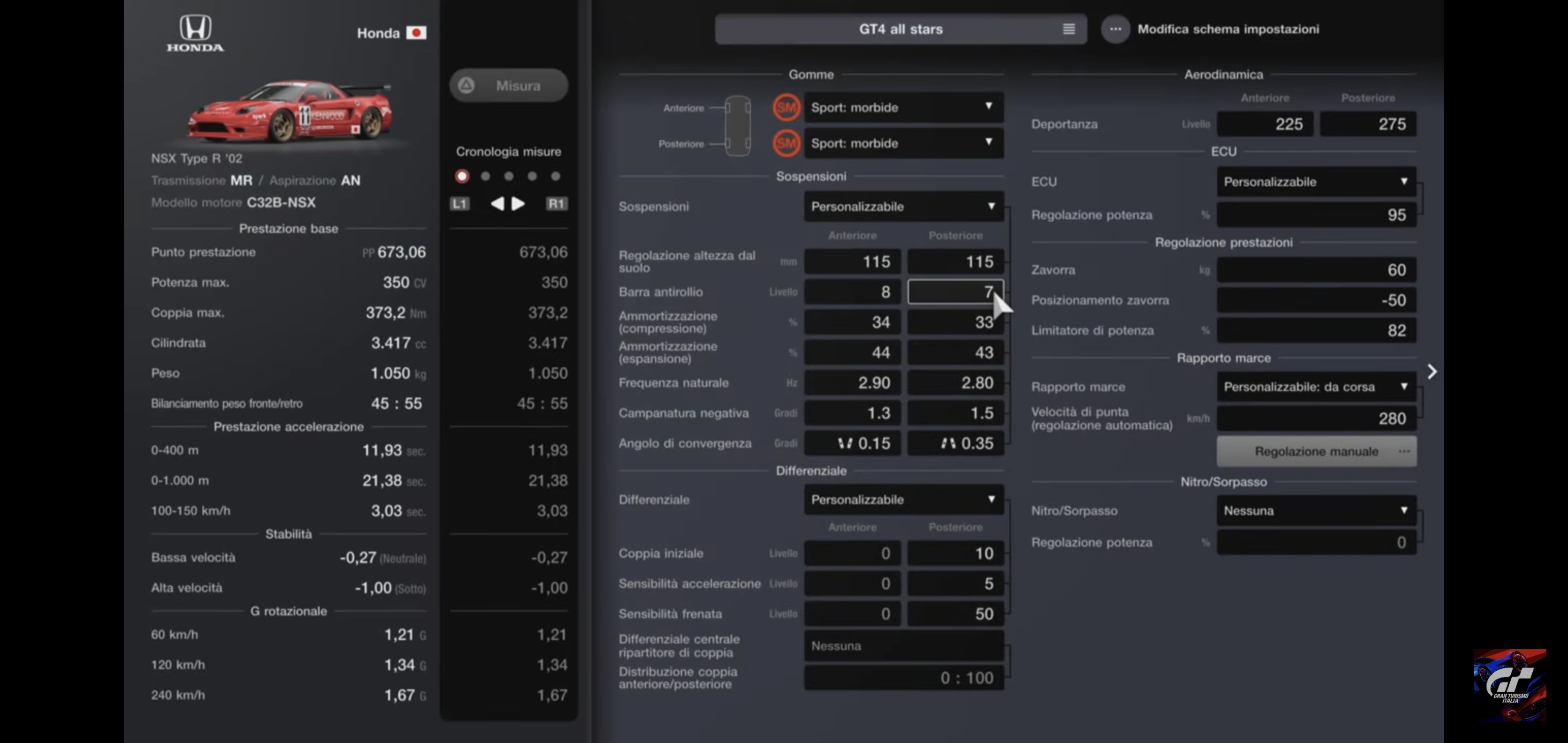1568x743 pixels.
Task: Select the second measurement history dot
Action: 485,176
